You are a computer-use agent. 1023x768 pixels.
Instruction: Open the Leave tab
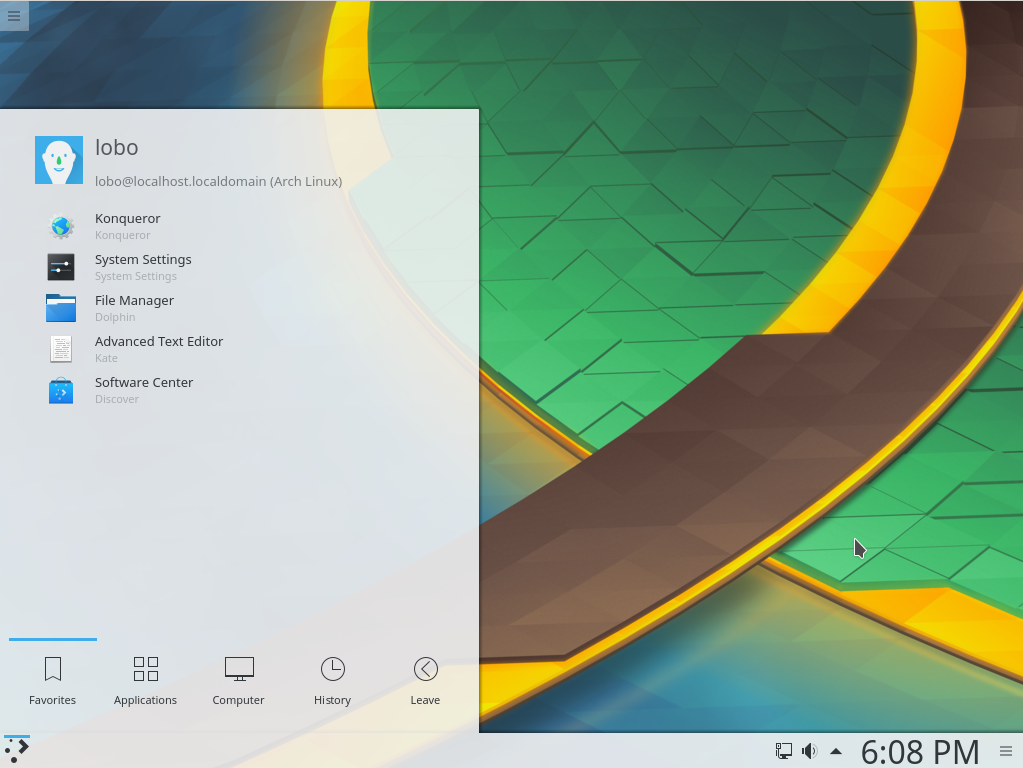[424, 680]
